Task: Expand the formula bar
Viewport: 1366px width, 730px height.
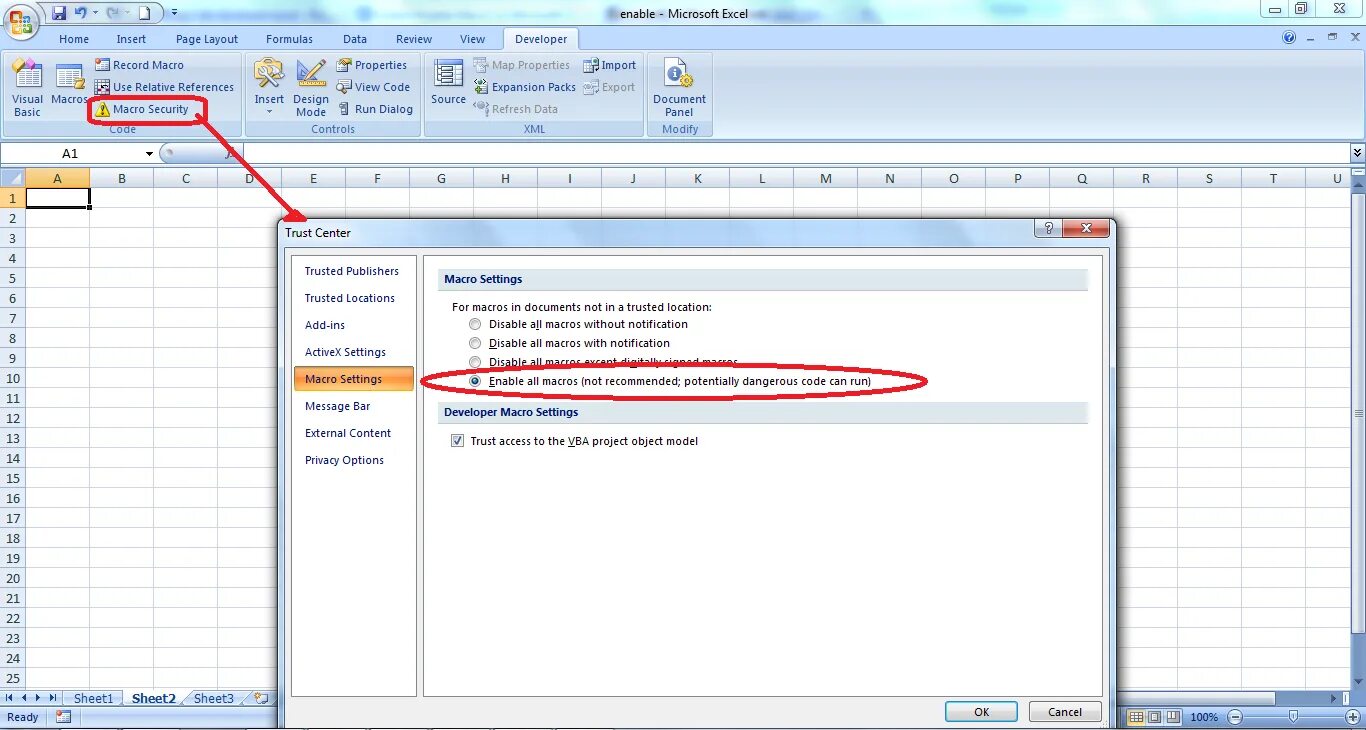Action: click(x=1357, y=153)
